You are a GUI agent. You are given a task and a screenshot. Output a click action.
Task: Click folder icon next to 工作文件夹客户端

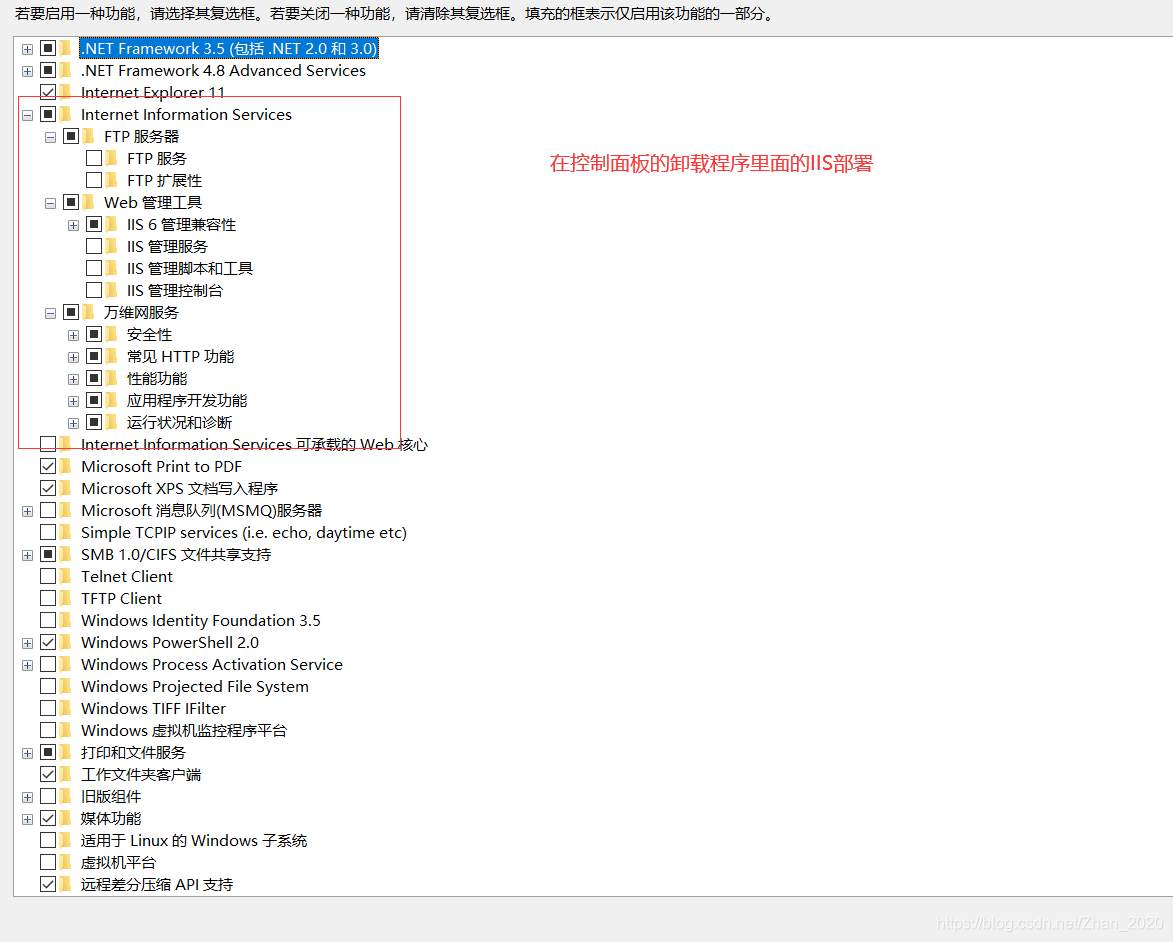pos(66,774)
